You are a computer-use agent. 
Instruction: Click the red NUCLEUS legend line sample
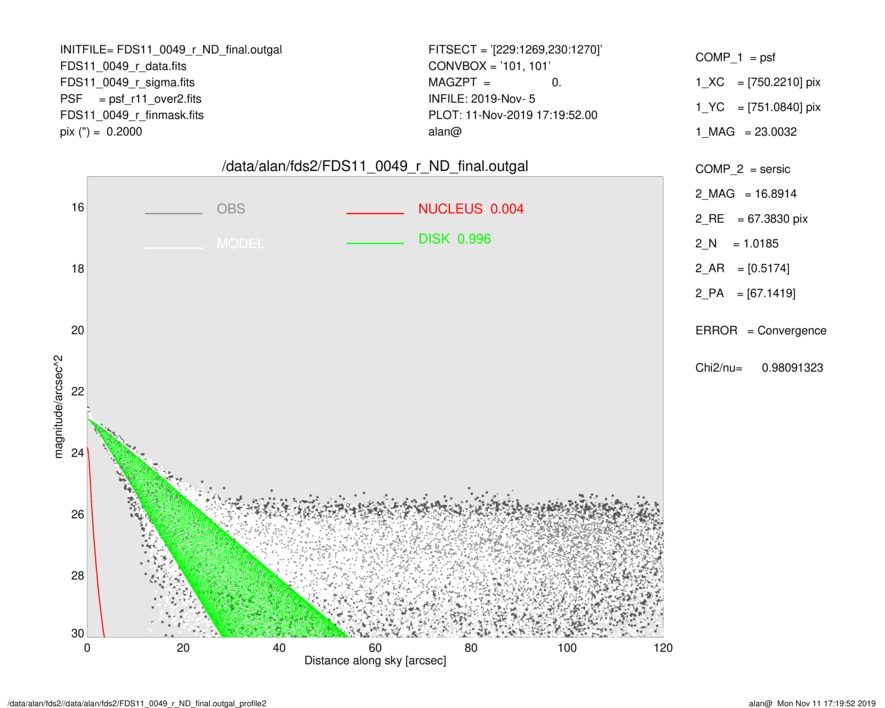pos(375,213)
